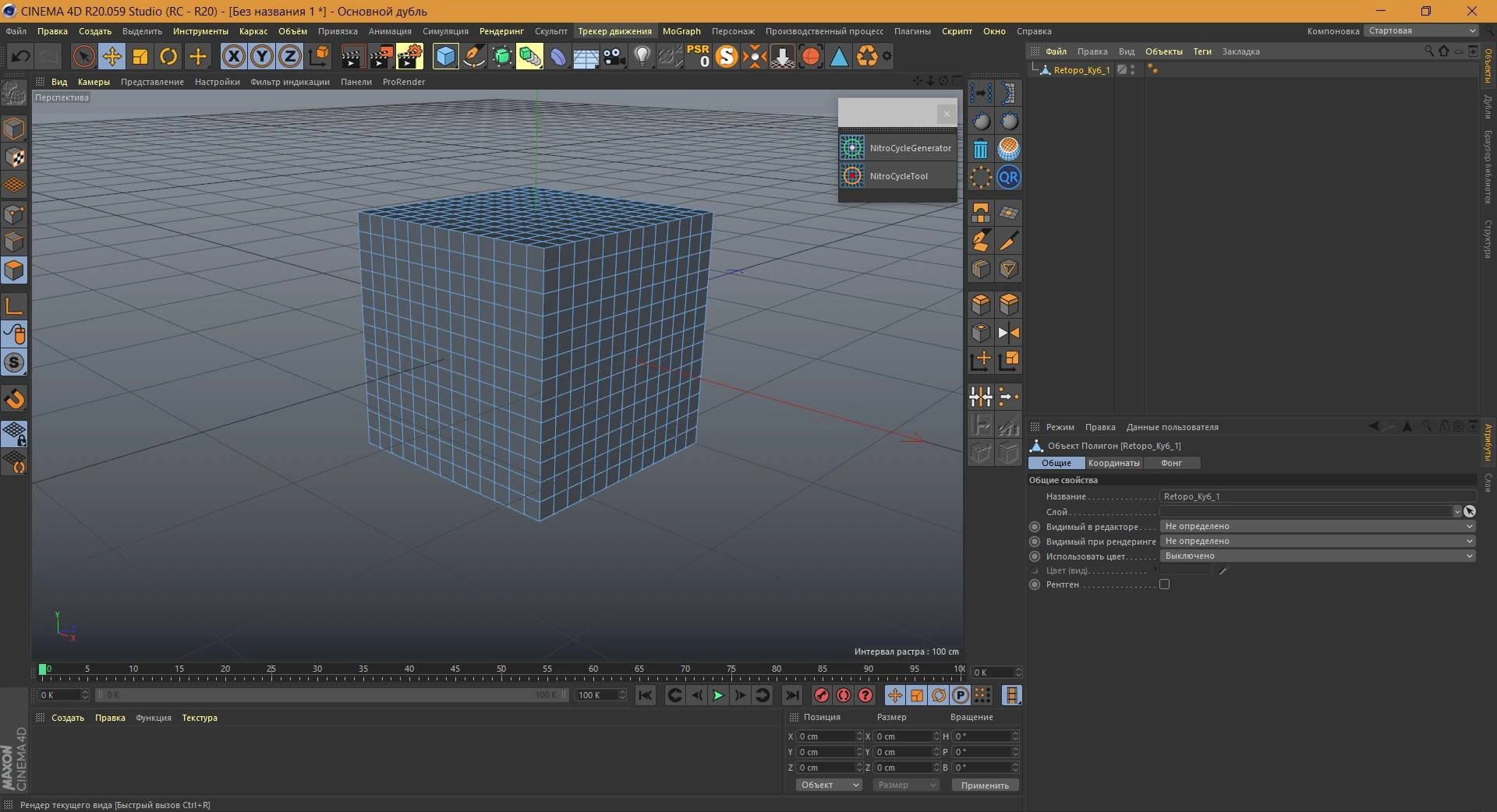Screen dimensions: 1497x812
Task: Open the viewport ProRender menu
Action: [404, 82]
